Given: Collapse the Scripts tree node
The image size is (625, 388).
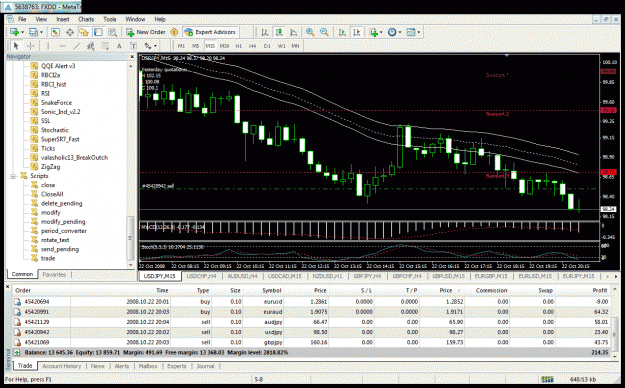Looking at the screenshot, I should click(13, 176).
